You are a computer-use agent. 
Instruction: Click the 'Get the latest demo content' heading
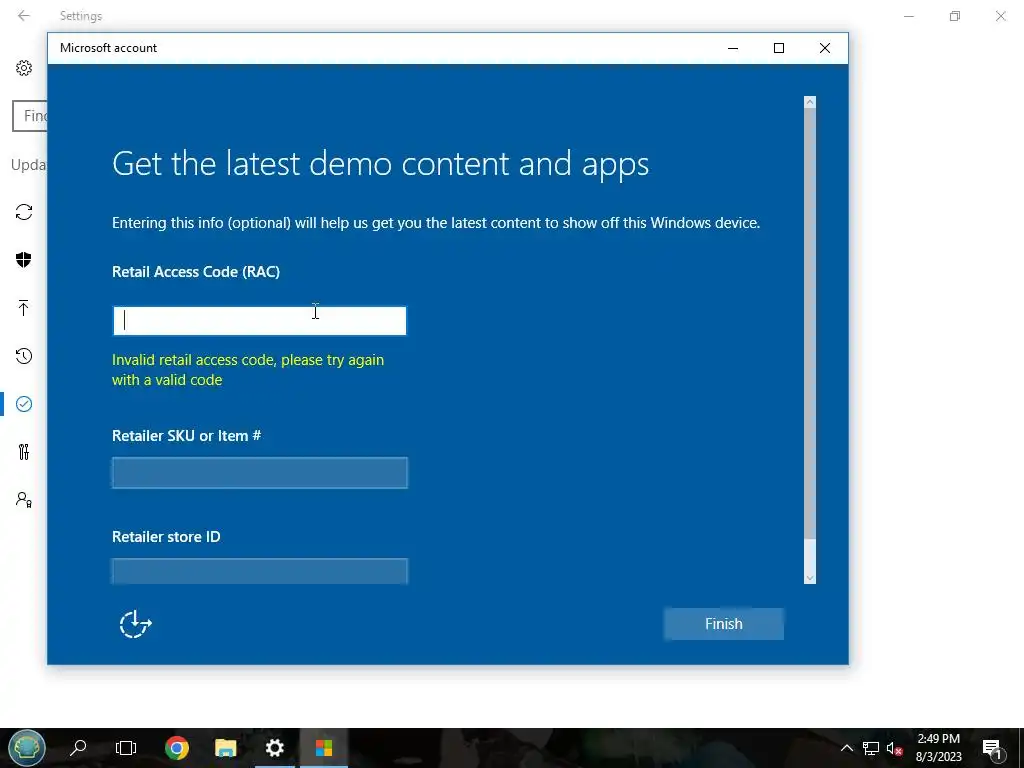[380, 163]
